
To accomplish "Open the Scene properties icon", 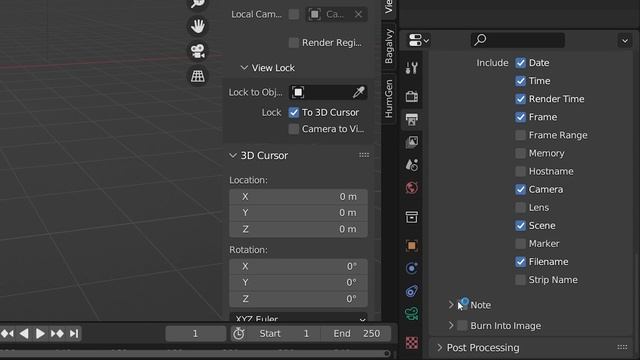I will pyautogui.click(x=411, y=165).
